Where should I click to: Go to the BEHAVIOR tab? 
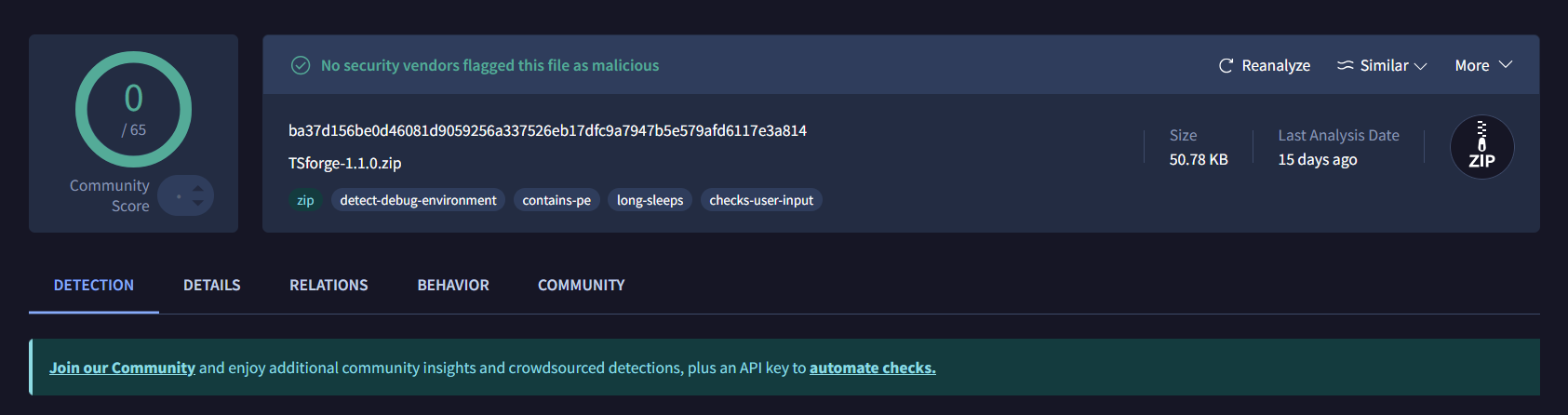(x=453, y=285)
